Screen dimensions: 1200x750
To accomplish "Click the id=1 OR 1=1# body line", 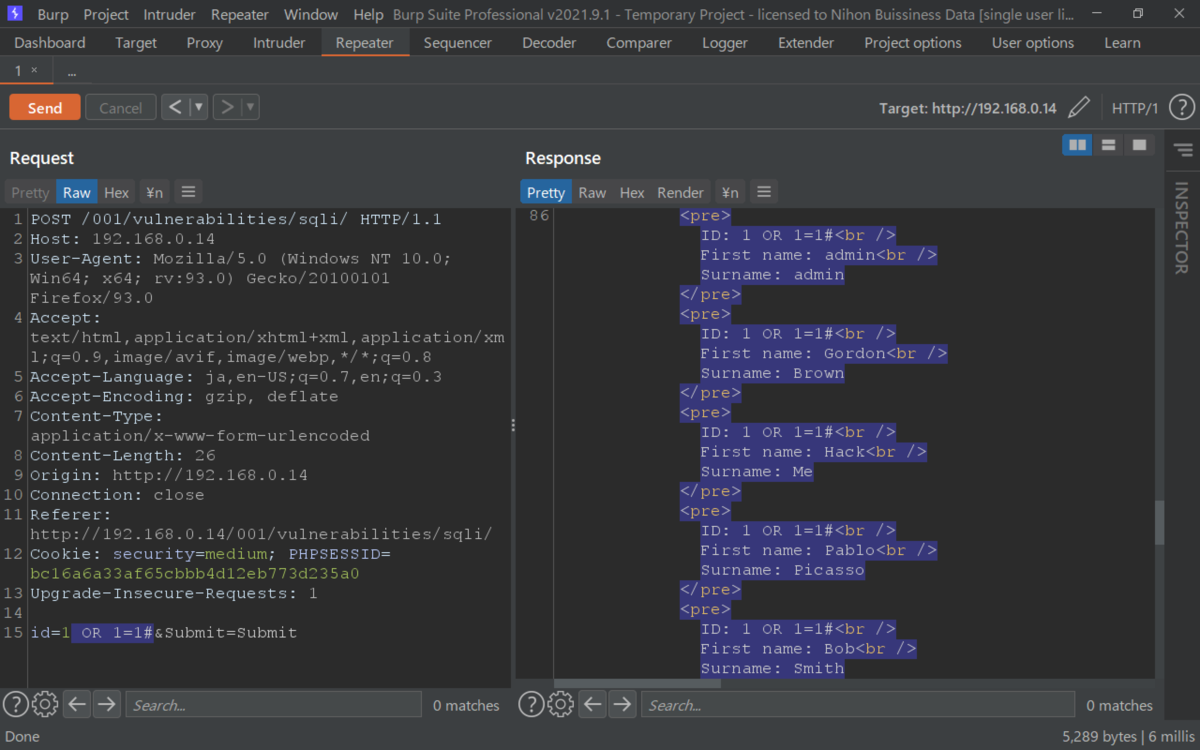I will [x=164, y=632].
